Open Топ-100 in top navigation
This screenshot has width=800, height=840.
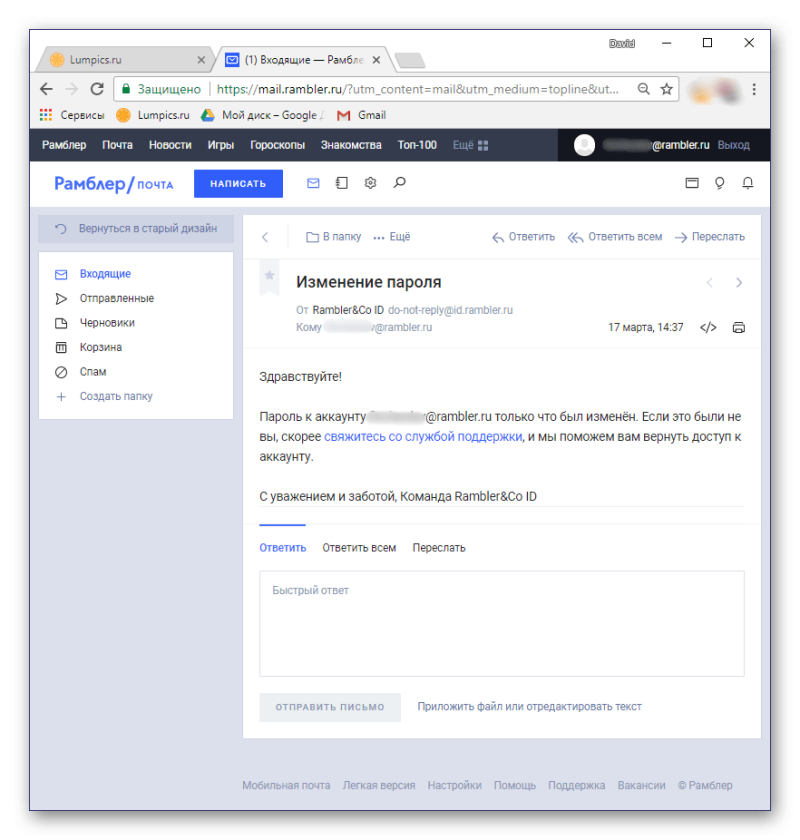click(417, 145)
